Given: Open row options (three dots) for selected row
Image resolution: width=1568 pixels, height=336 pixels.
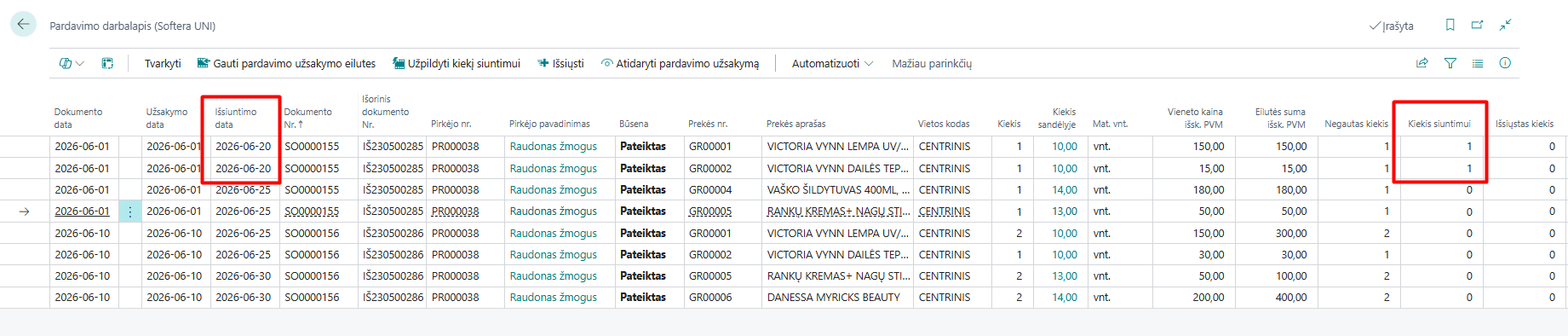Looking at the screenshot, I should click(x=129, y=211).
